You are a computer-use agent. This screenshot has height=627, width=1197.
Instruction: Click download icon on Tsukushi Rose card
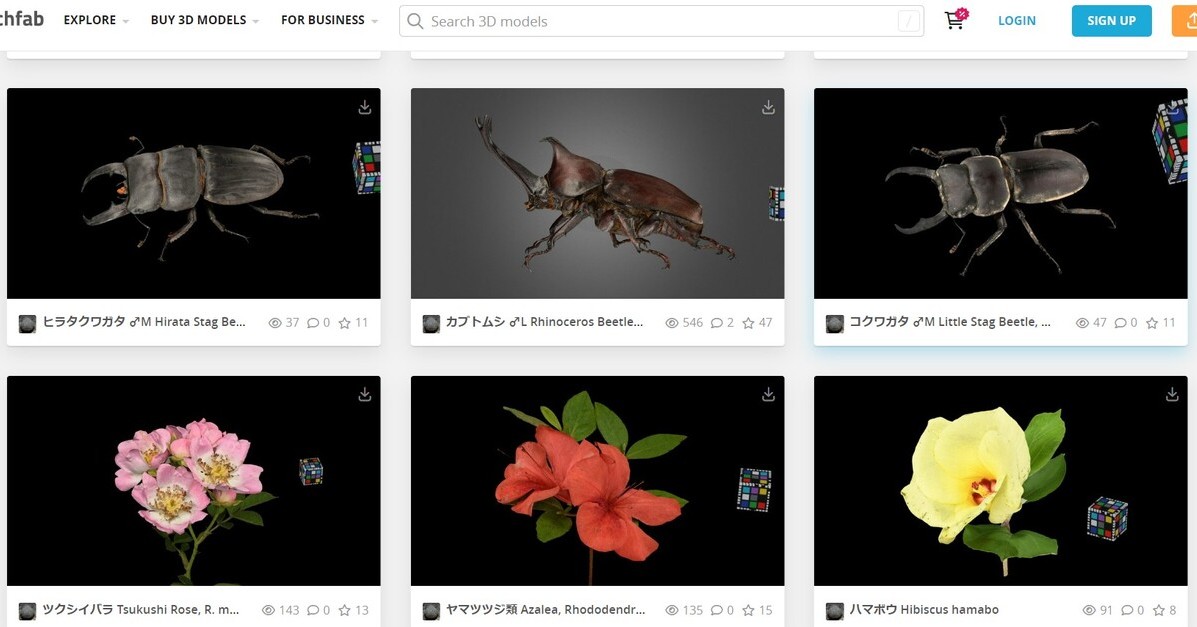tap(365, 395)
